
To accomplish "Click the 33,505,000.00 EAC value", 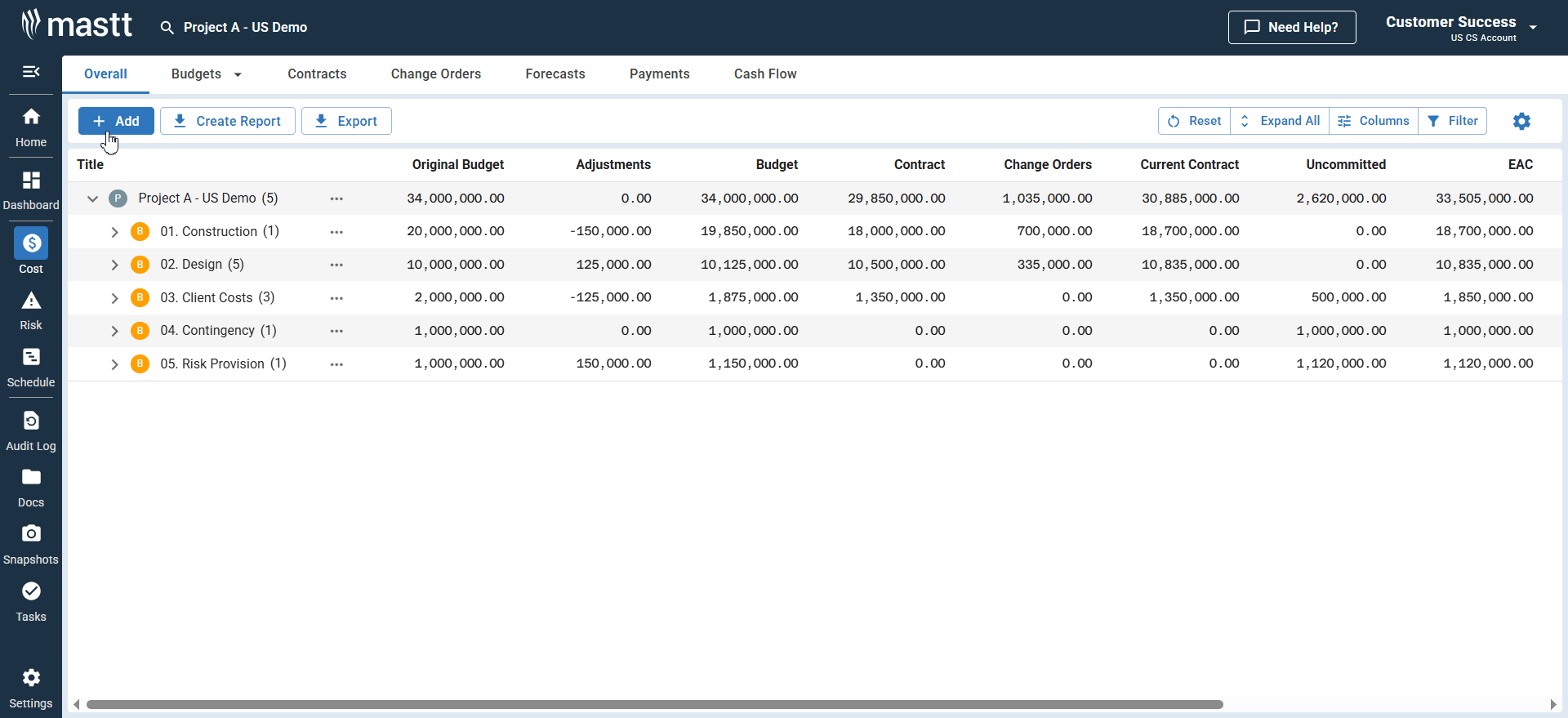I will coord(1485,198).
